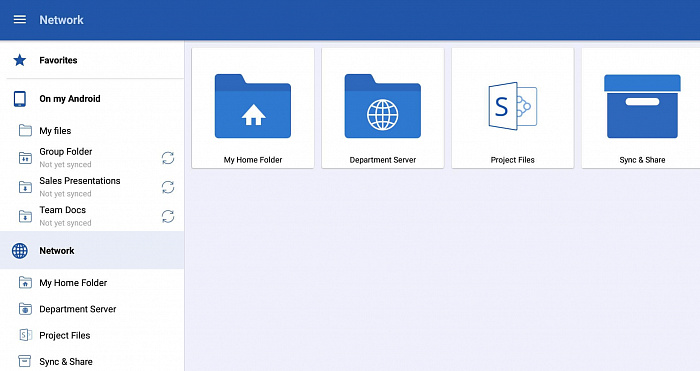Sync the Group Folder now

click(168, 158)
